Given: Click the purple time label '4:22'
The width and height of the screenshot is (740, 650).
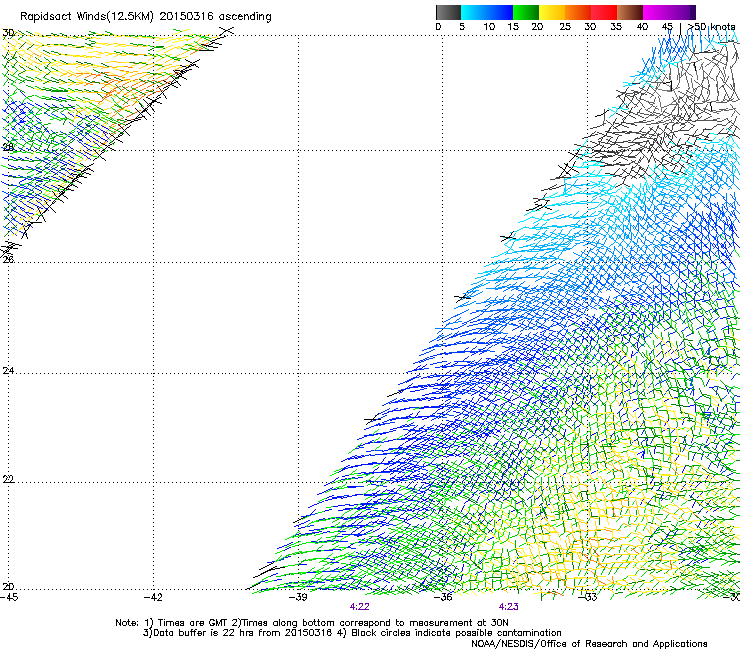Looking at the screenshot, I should (x=360, y=607).
